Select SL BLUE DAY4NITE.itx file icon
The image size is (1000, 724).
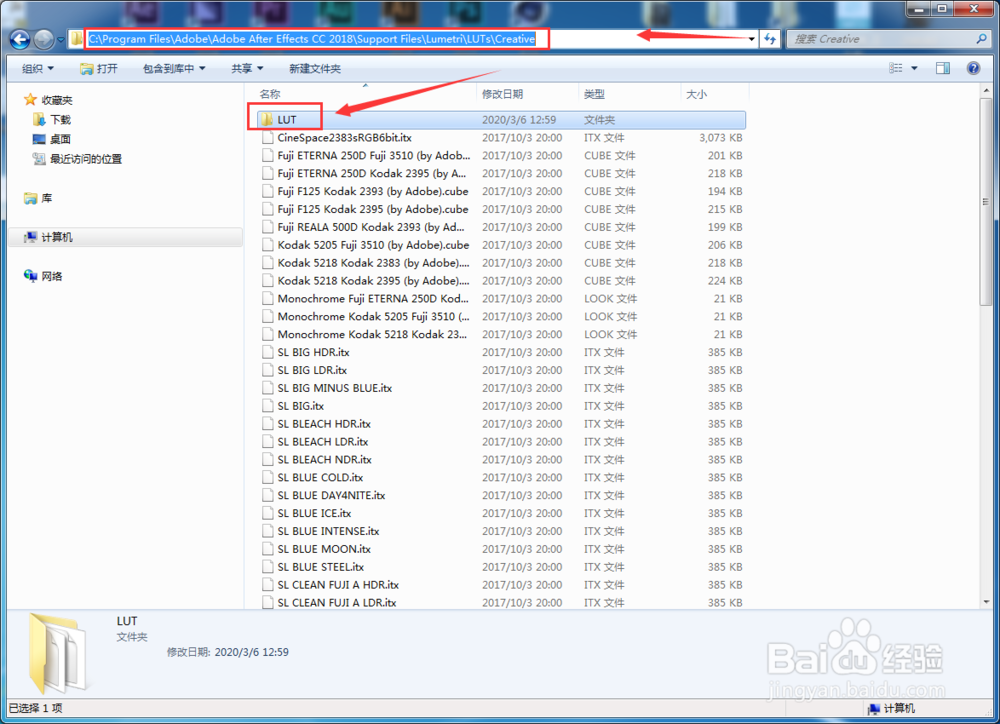(x=268, y=495)
